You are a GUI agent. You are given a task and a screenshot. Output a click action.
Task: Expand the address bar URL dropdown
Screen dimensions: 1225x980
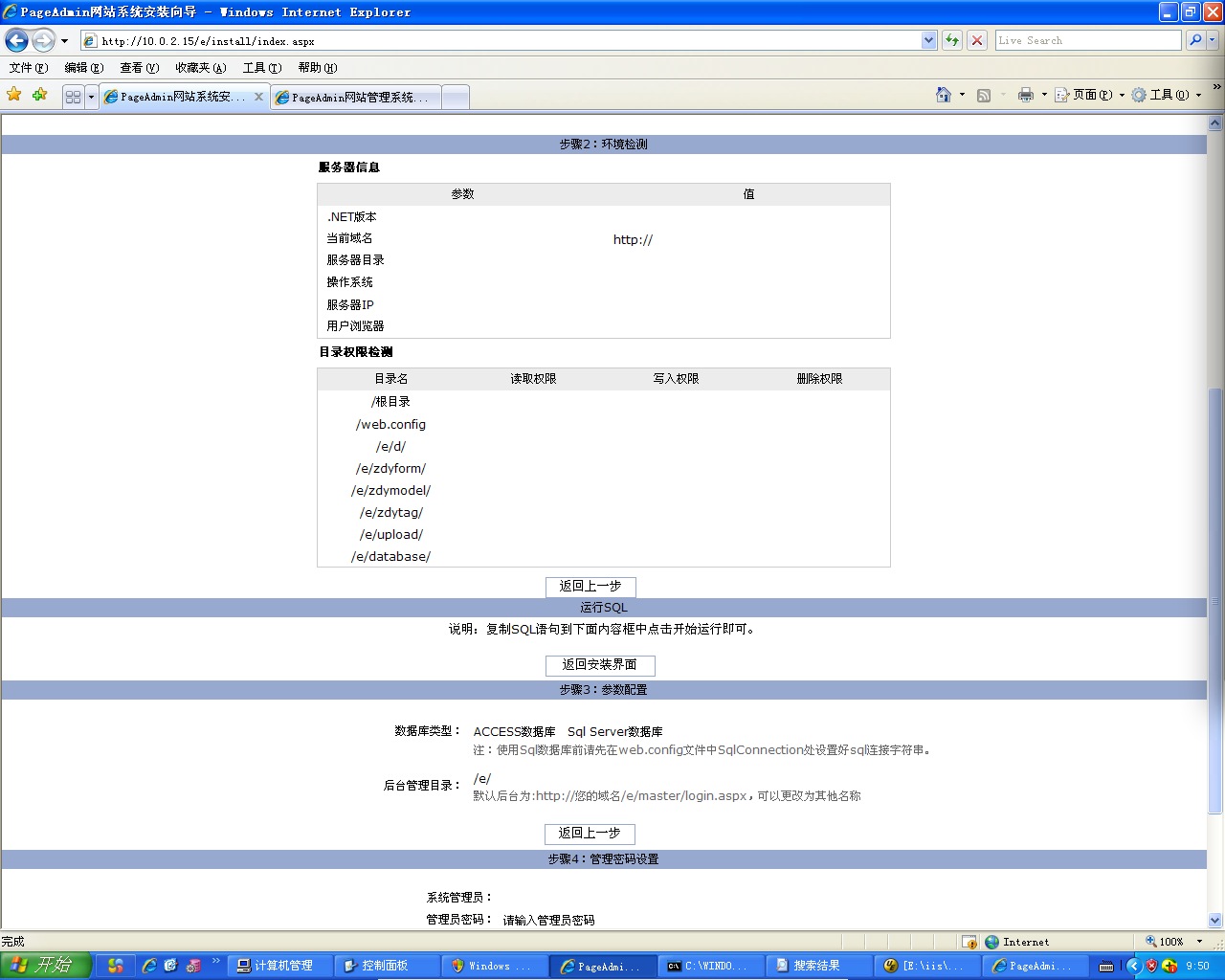click(928, 40)
